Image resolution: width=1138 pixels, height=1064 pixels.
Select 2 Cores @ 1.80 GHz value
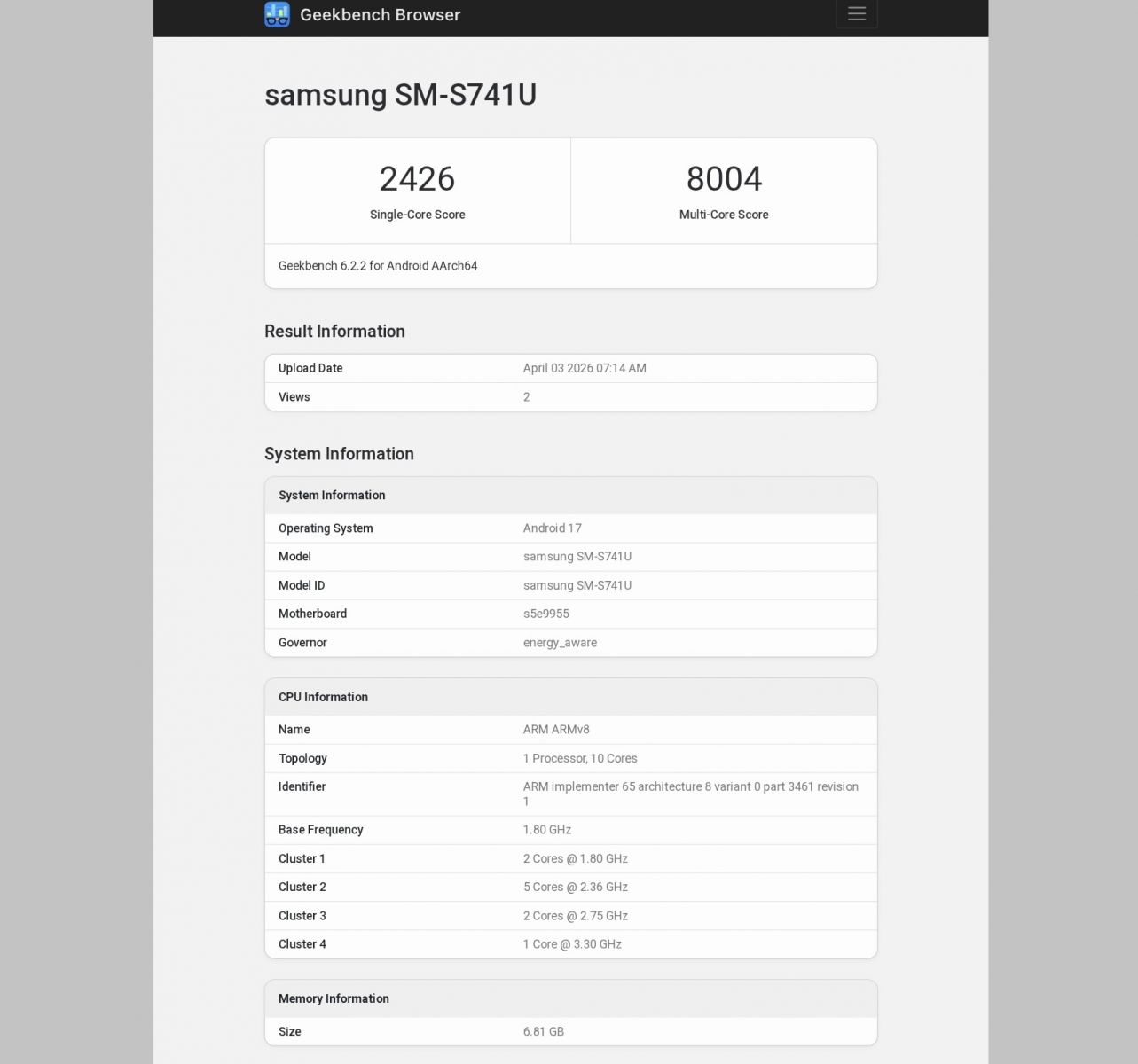tap(575, 858)
